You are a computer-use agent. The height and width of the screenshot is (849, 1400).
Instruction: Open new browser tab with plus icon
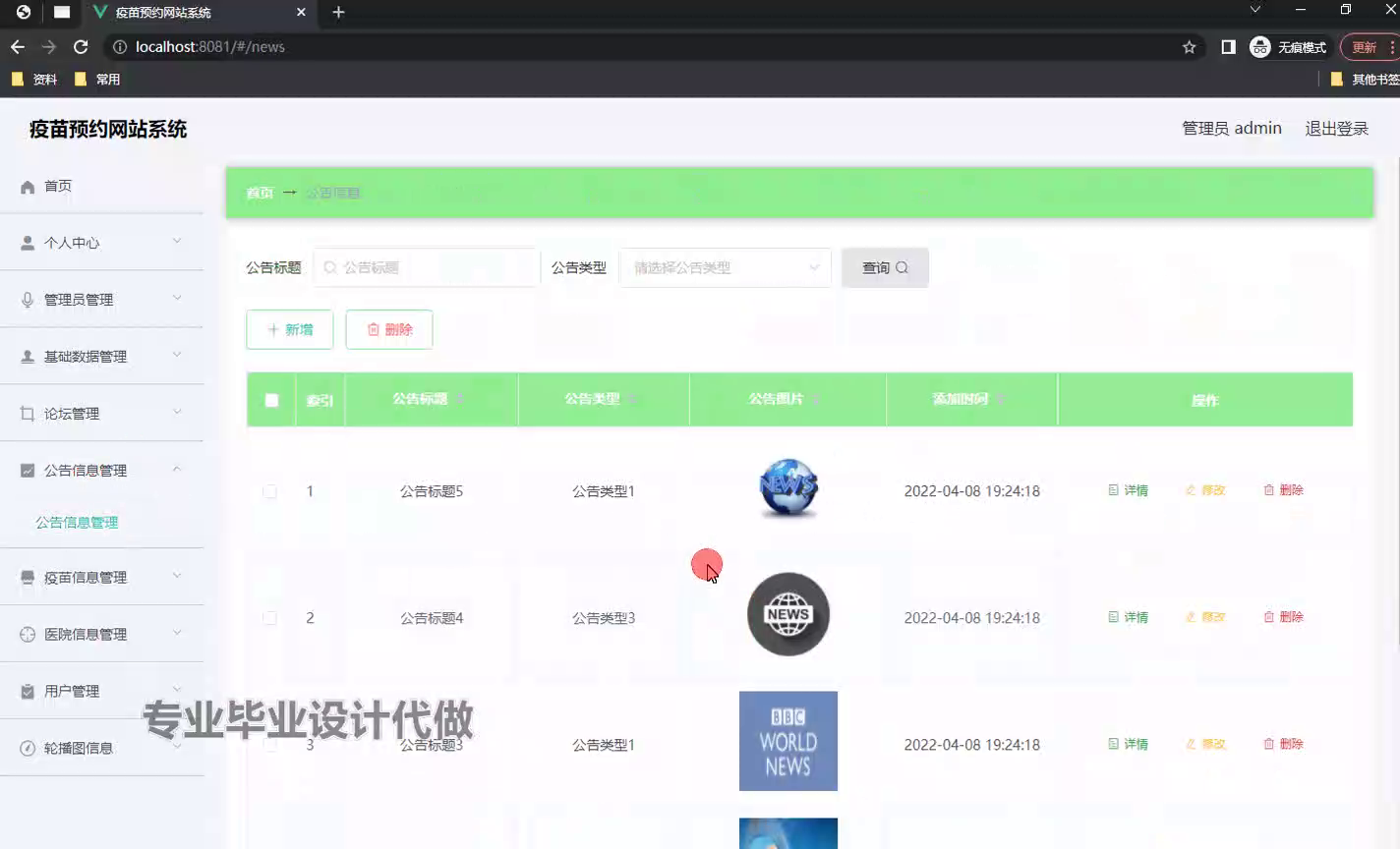tap(338, 12)
